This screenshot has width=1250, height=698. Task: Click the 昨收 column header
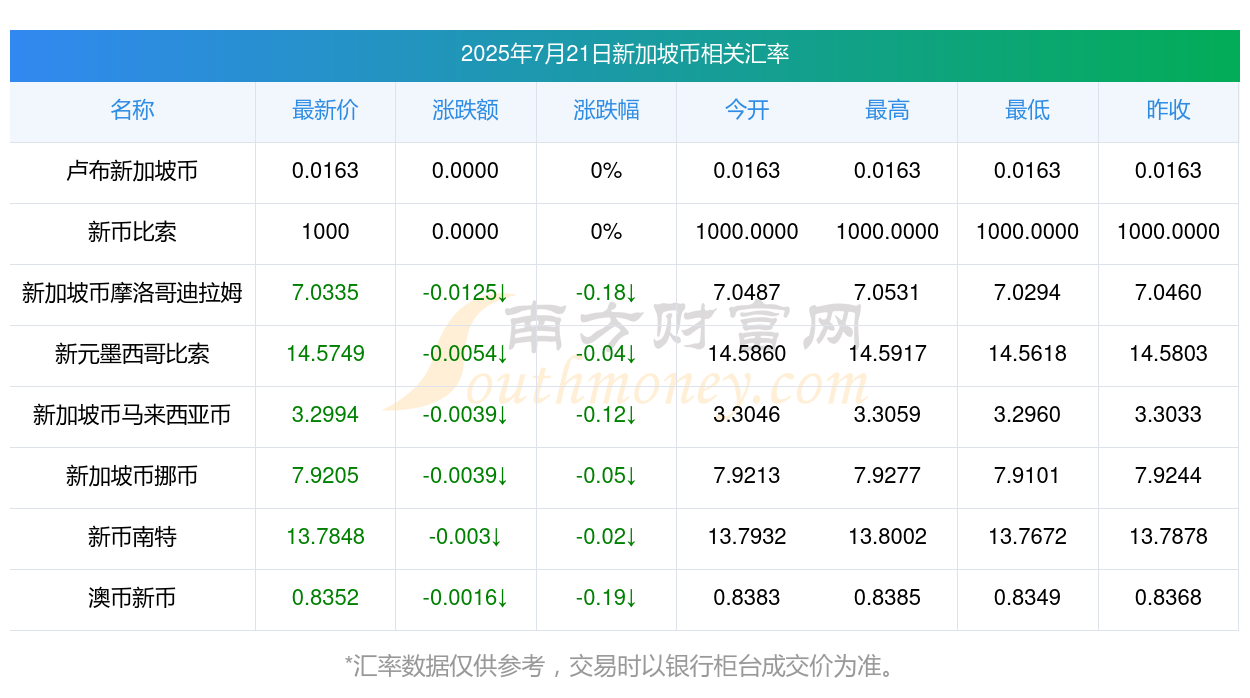(x=1168, y=110)
